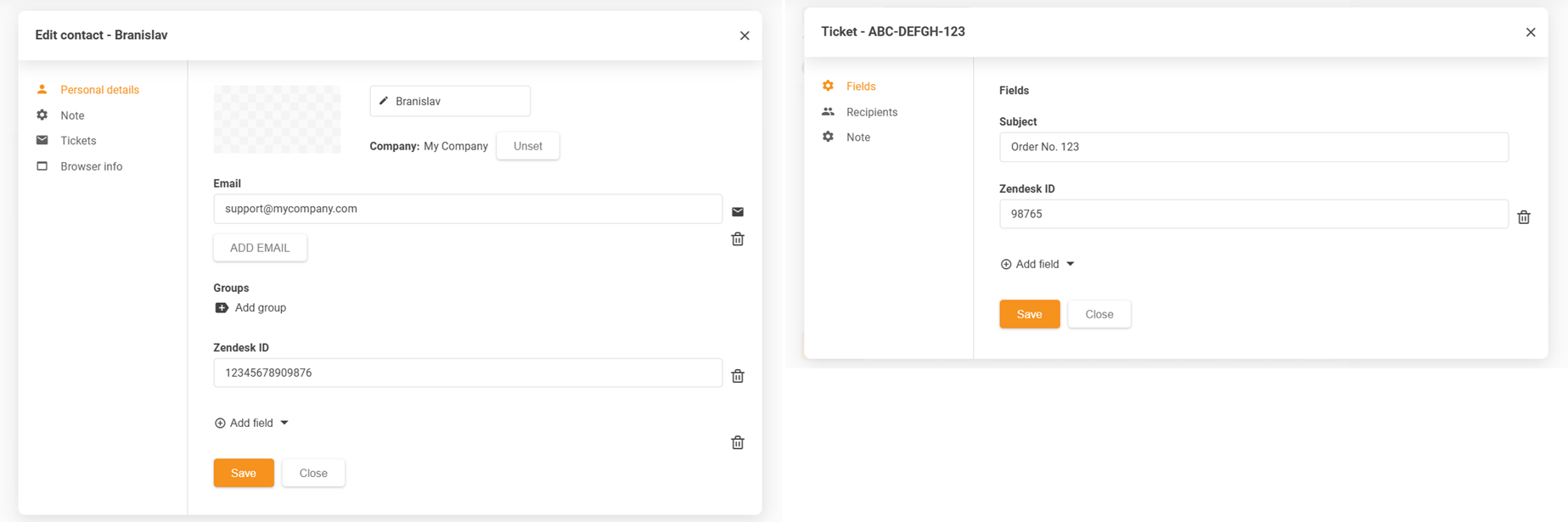Screen dimensions: 1568x522
Task: Click the contact avatar placeholder image
Action: click(277, 119)
